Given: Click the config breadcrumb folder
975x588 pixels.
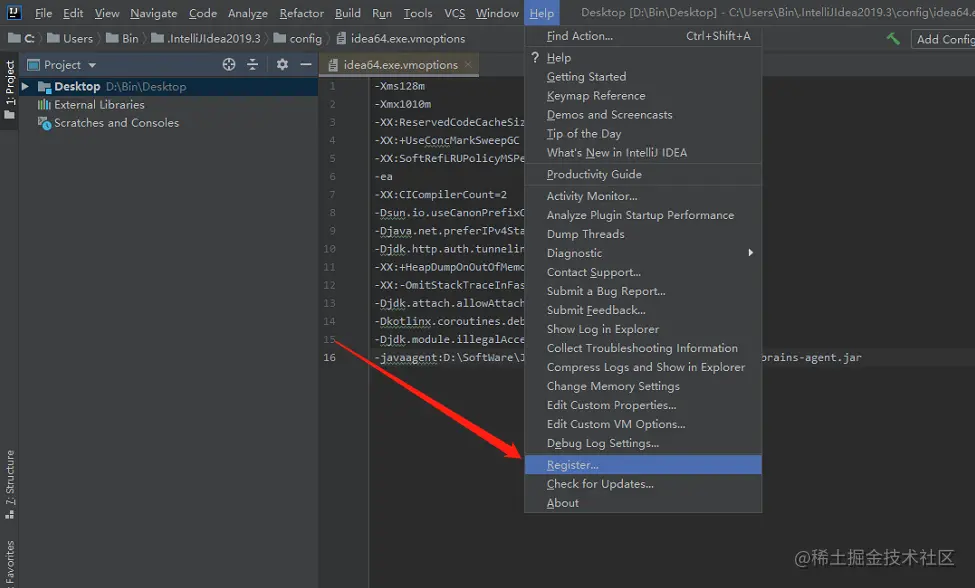Looking at the screenshot, I should pos(298,39).
